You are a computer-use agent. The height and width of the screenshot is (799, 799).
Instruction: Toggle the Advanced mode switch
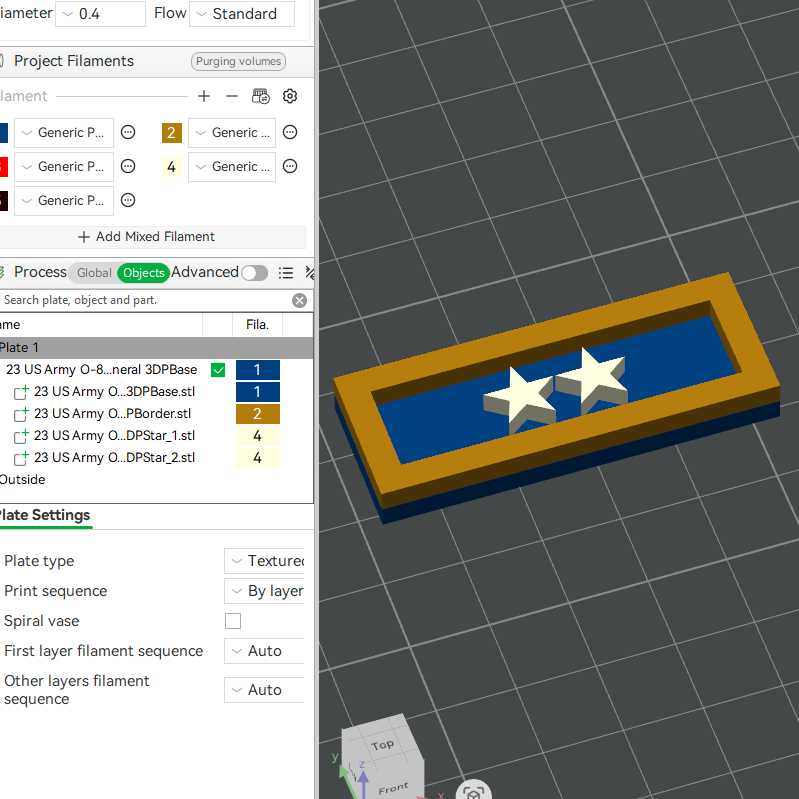pos(255,273)
